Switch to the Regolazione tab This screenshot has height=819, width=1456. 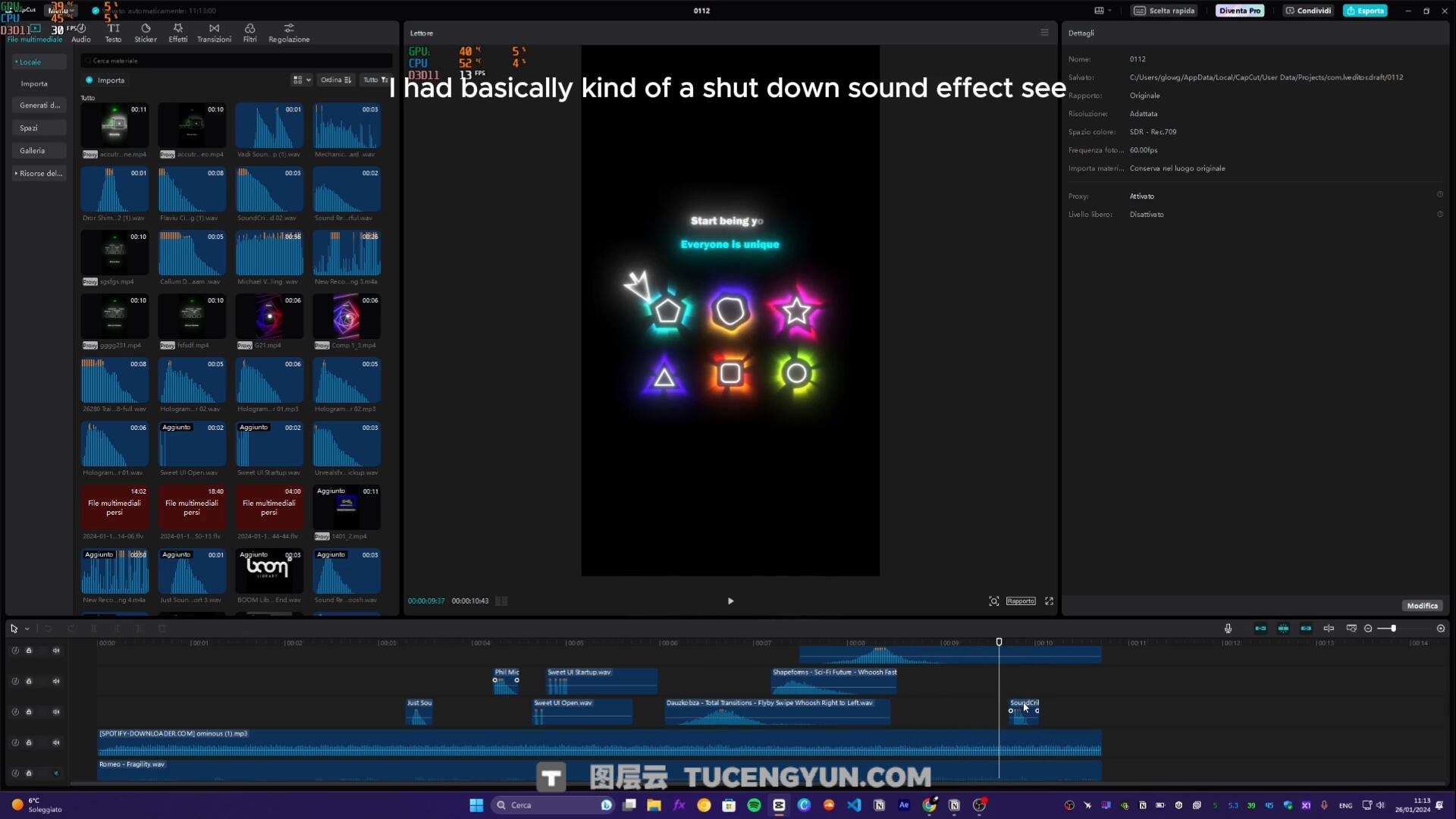pos(289,33)
